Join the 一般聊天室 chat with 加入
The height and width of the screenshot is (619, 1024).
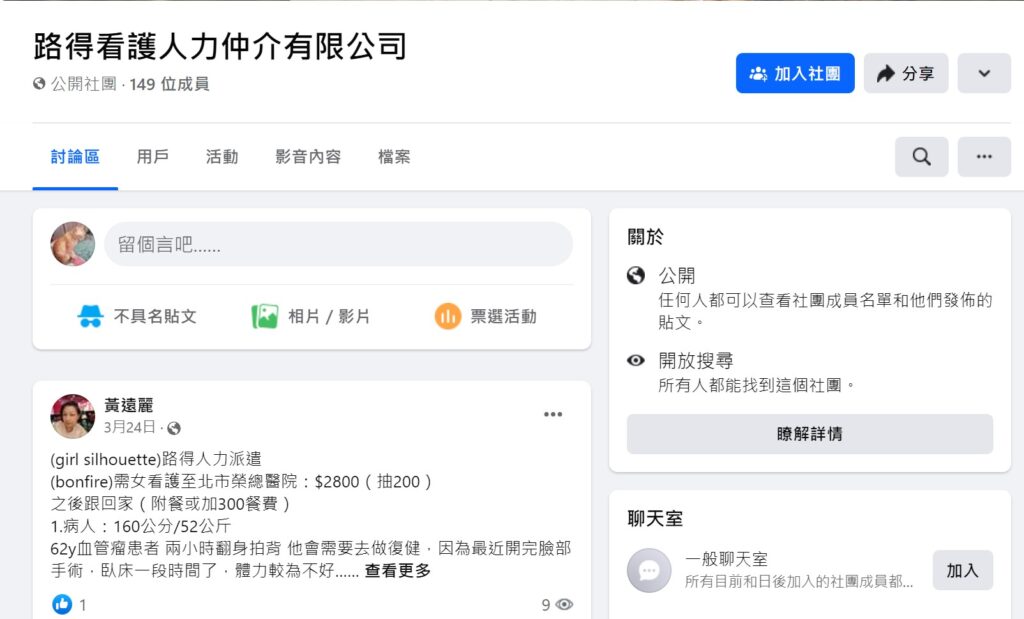pyautogui.click(x=963, y=571)
